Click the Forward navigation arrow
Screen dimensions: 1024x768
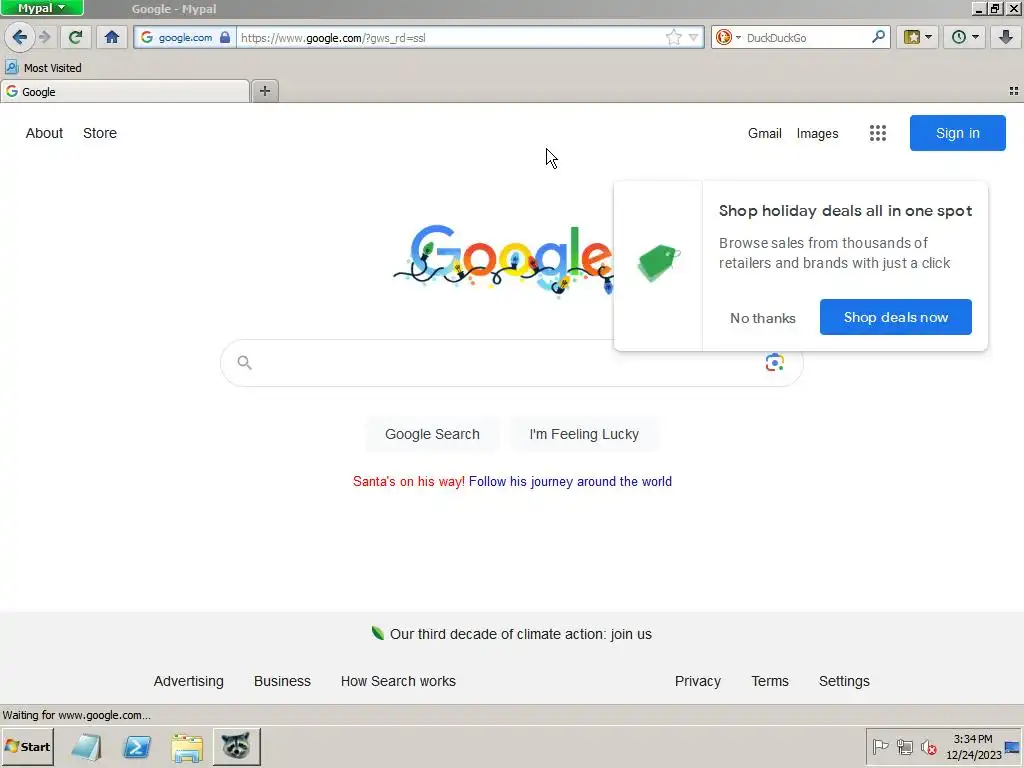pyautogui.click(x=44, y=37)
